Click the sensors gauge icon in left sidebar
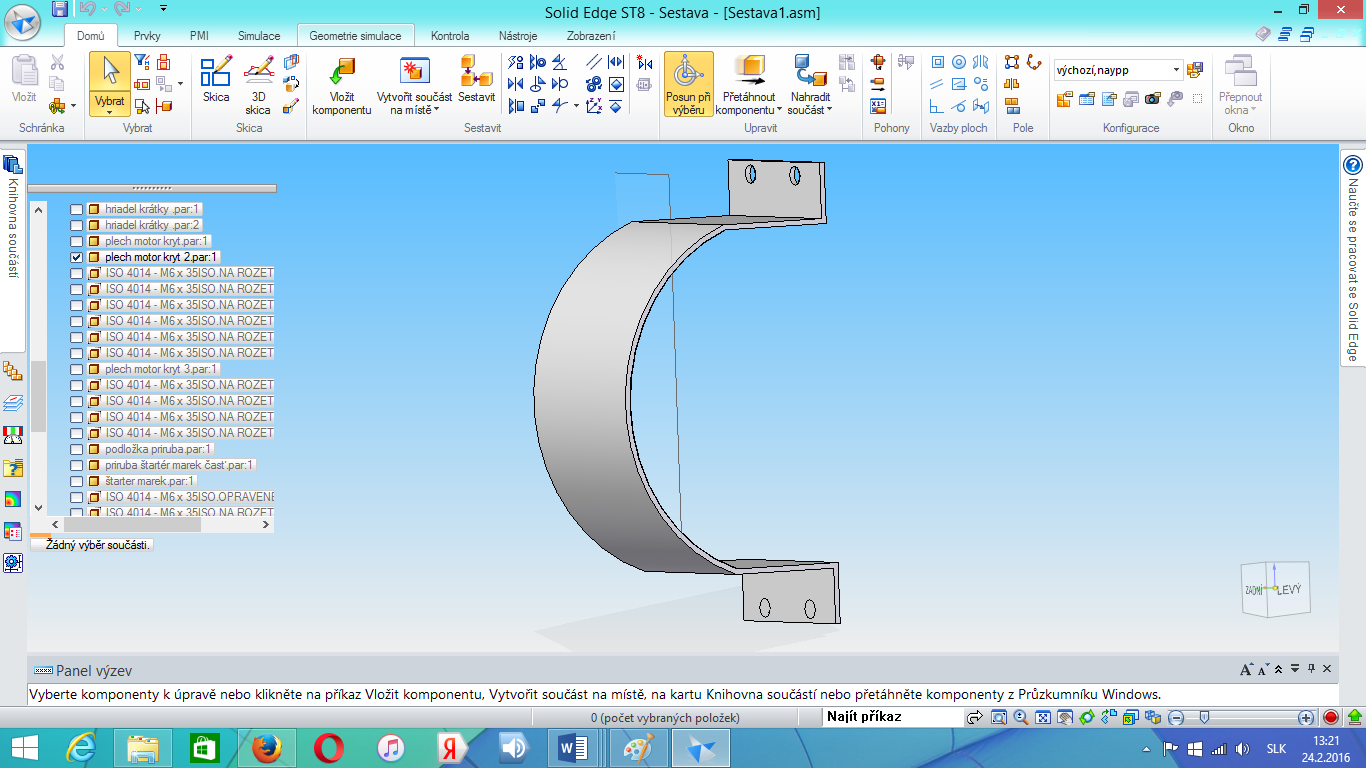This screenshot has width=1366, height=768. [x=13, y=435]
